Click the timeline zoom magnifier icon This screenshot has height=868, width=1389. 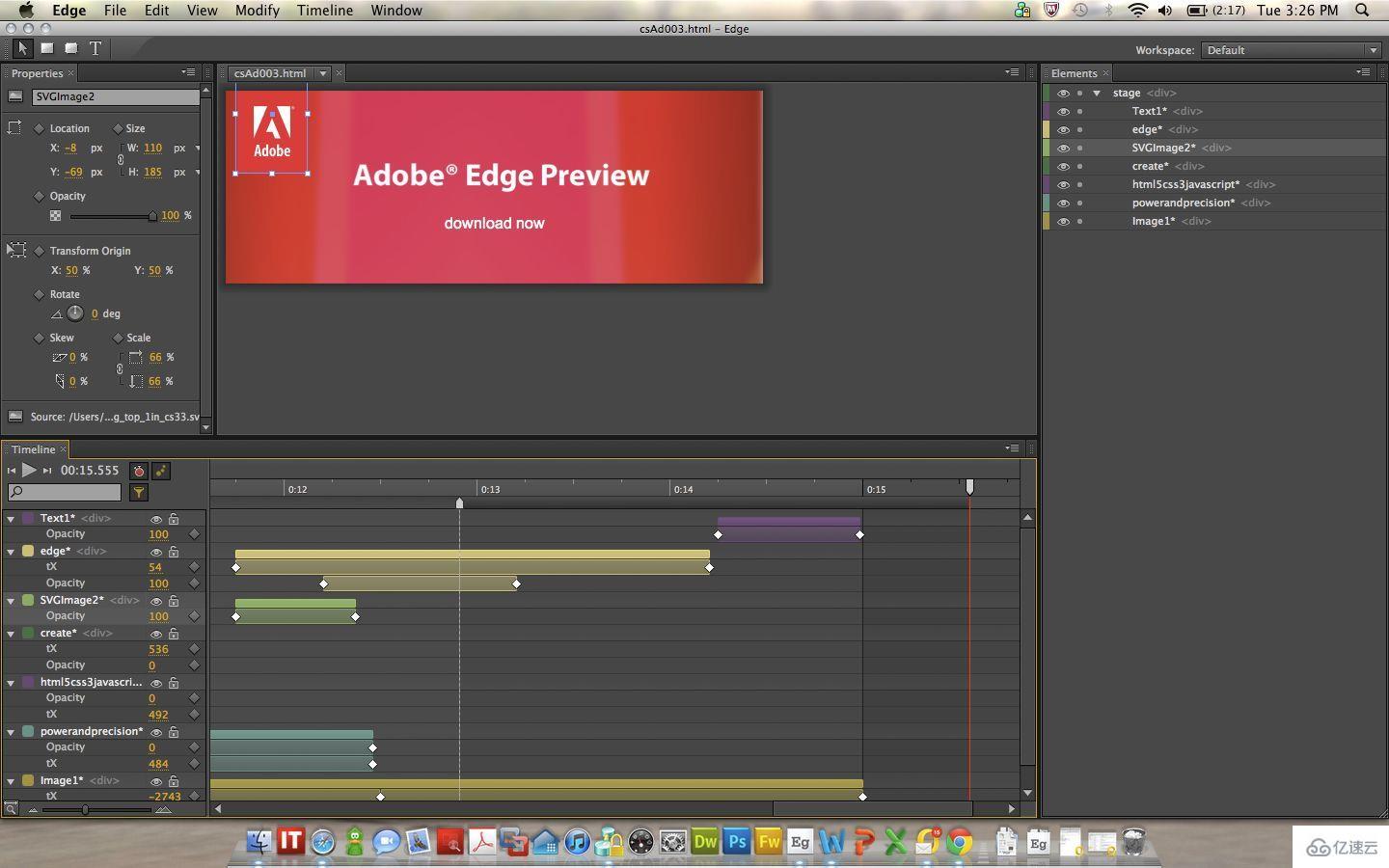point(11,809)
